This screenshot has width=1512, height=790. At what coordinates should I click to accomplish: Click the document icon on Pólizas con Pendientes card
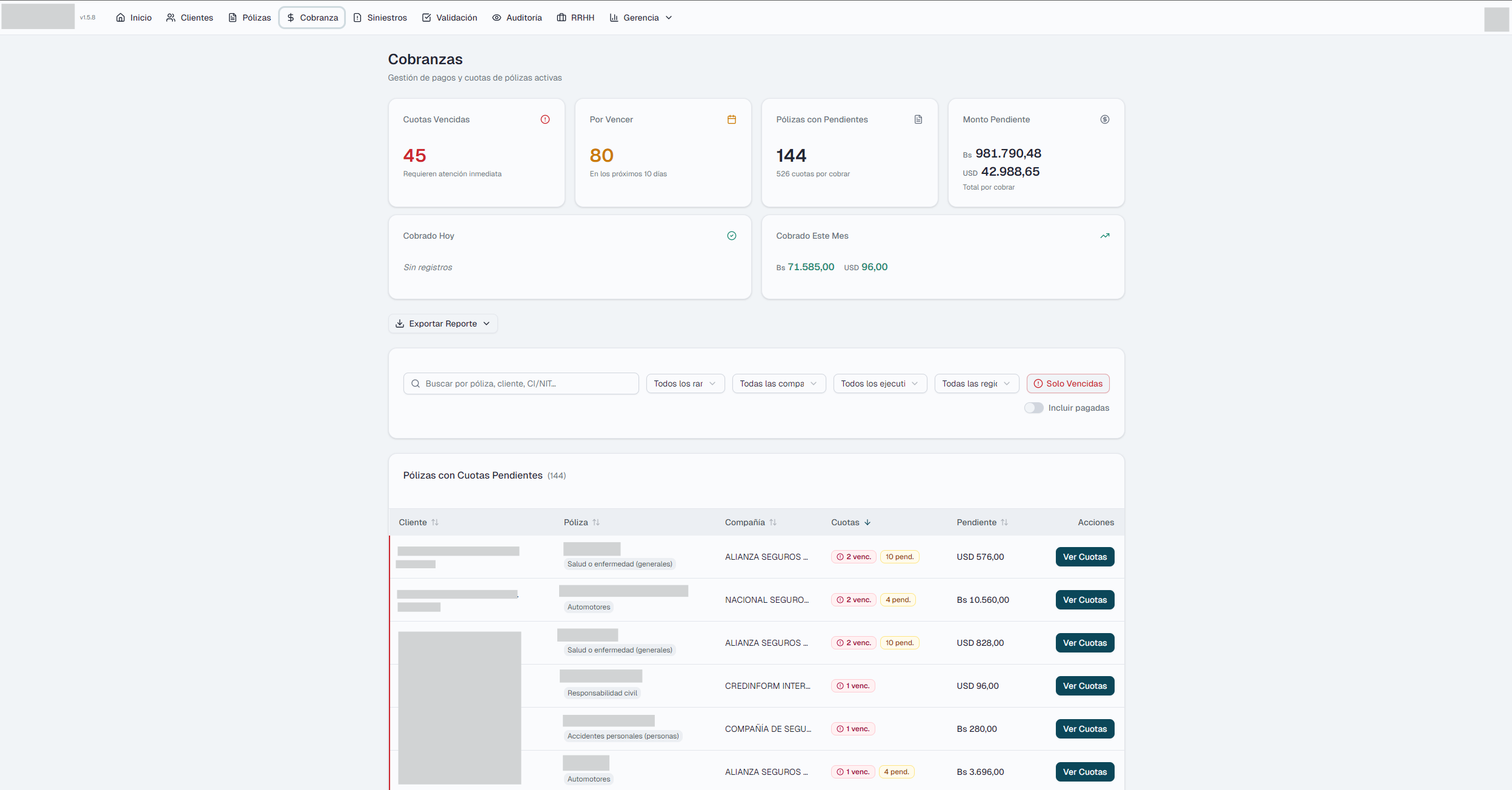[x=918, y=119]
